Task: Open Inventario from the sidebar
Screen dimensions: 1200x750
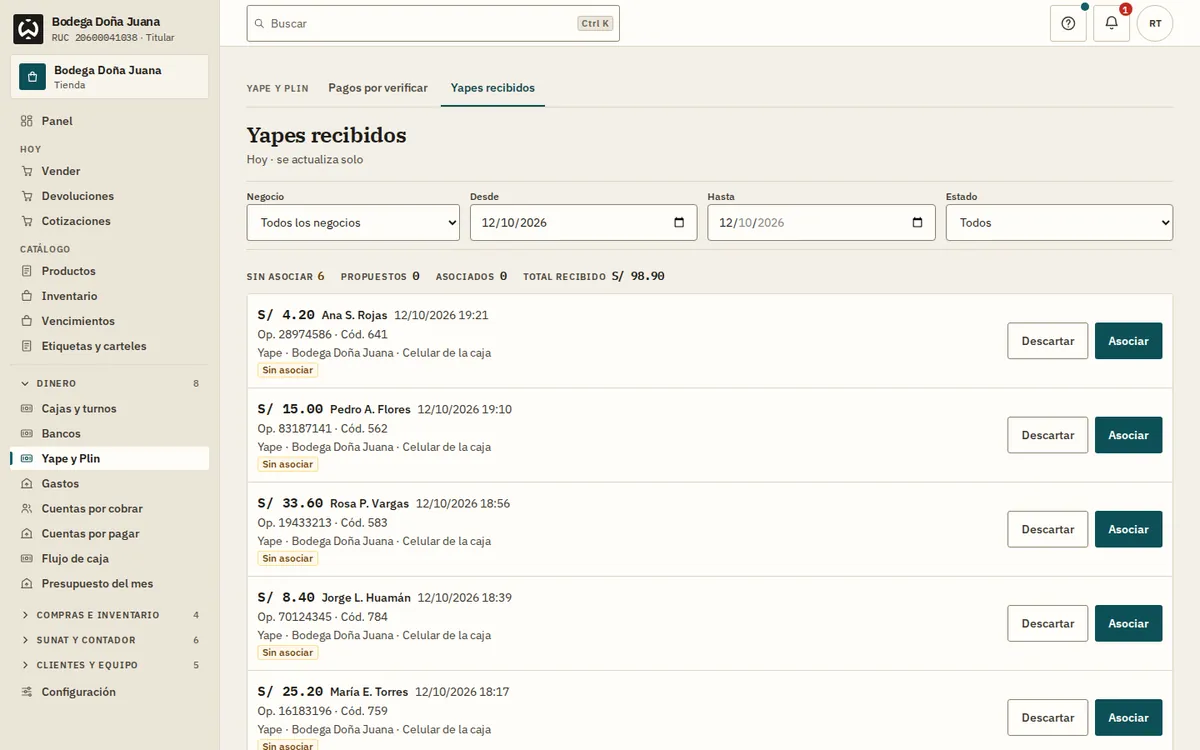Action: [x=110, y=296]
